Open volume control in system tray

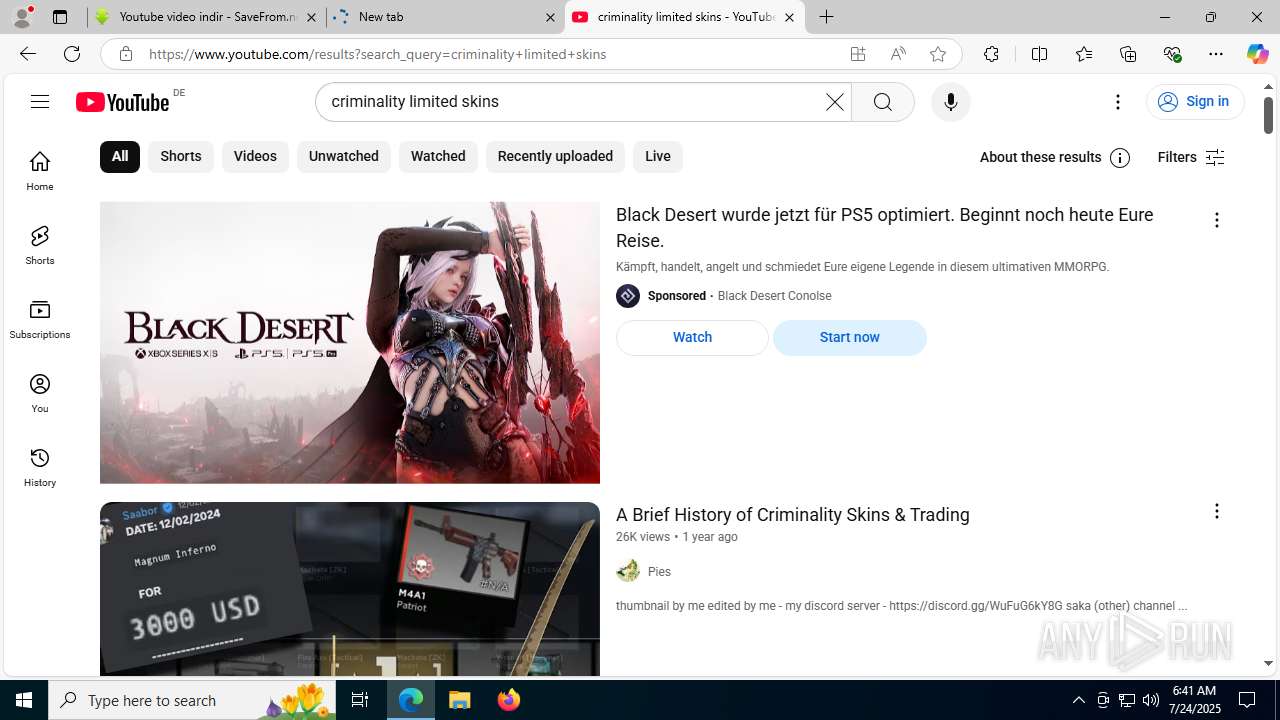click(x=1151, y=700)
